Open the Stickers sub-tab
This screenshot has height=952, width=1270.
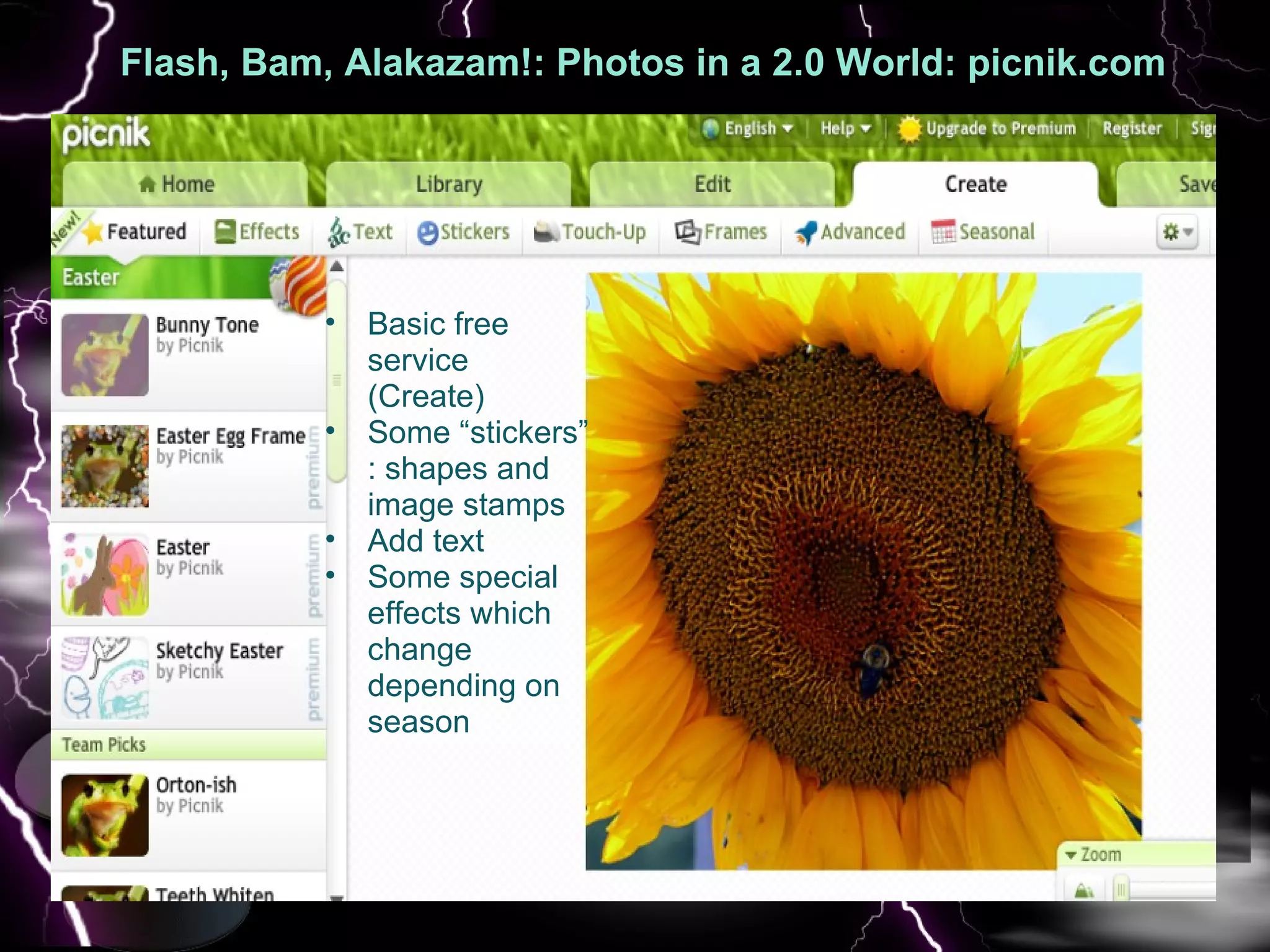[x=463, y=232]
